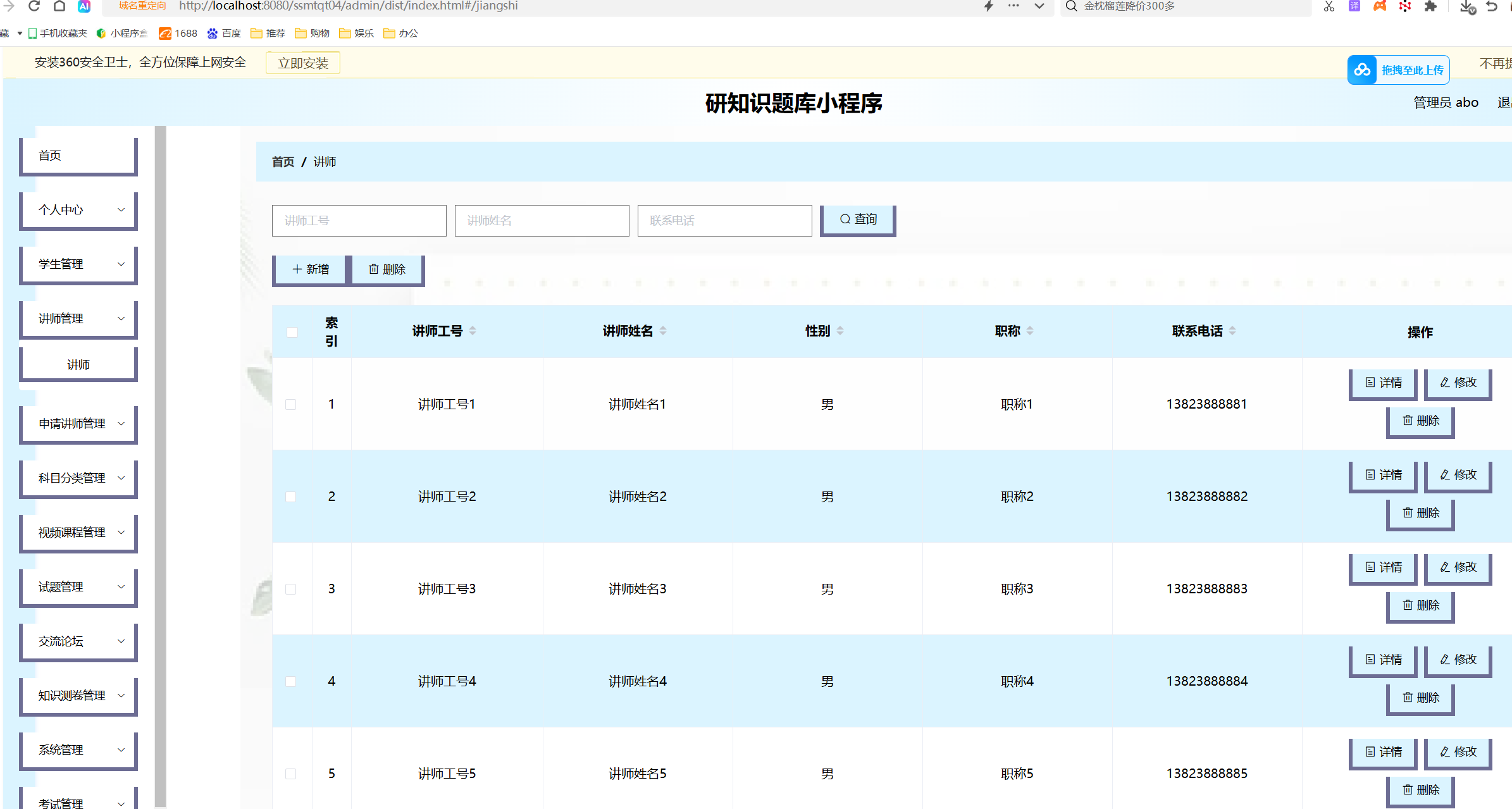Viewport: 1512px width, 809px height.
Task: Click the 联系电话 search input field
Action: tap(725, 221)
